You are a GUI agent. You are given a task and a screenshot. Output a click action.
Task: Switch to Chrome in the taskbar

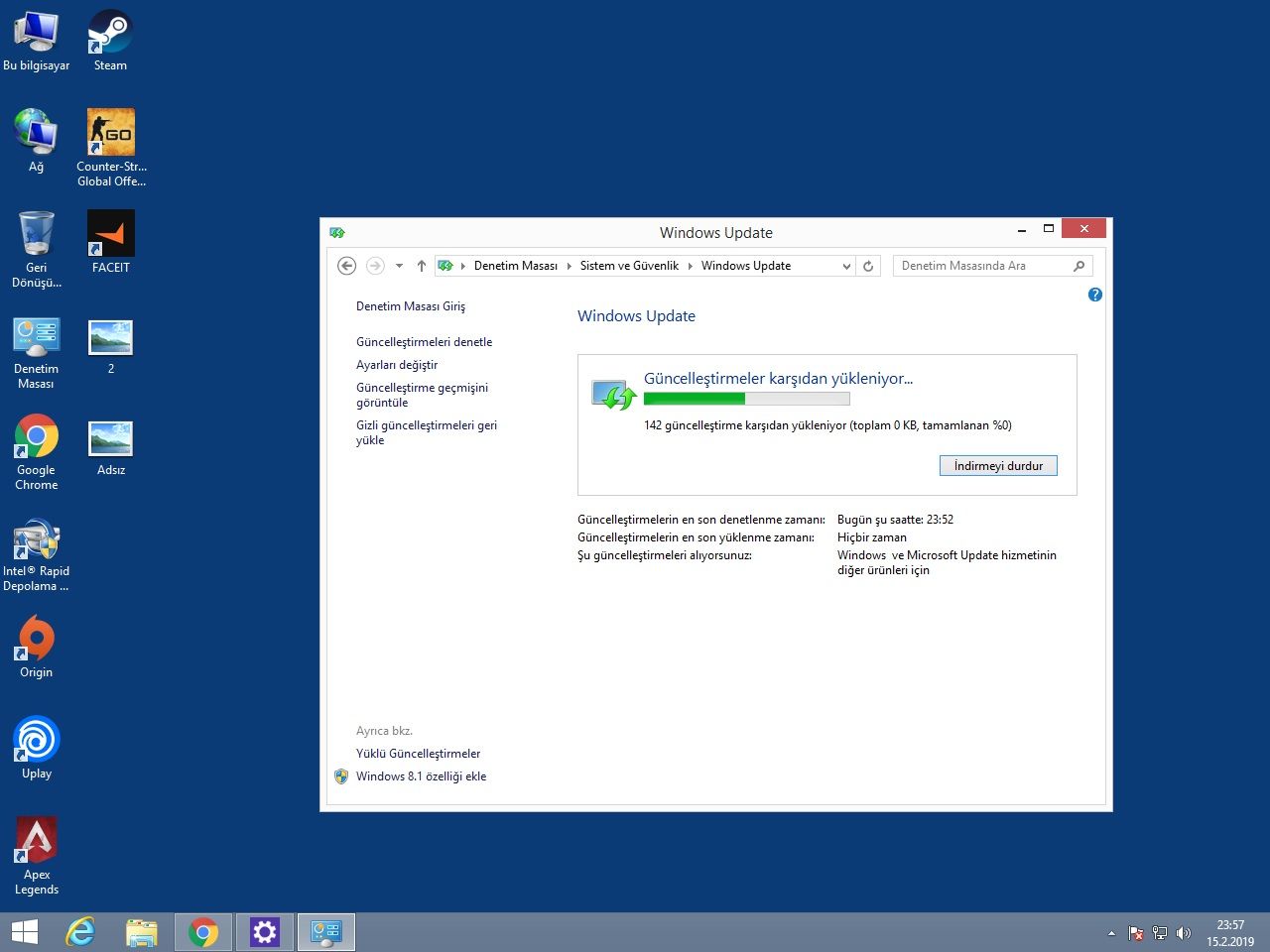point(203,932)
